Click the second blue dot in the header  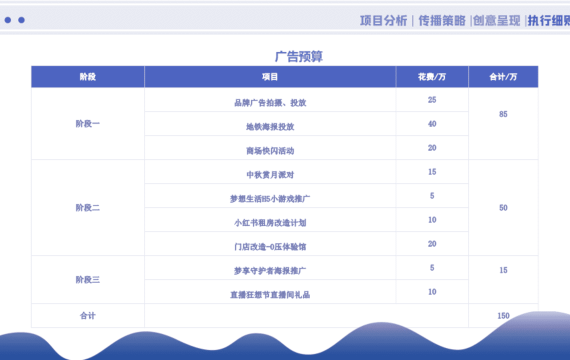pos(21,20)
